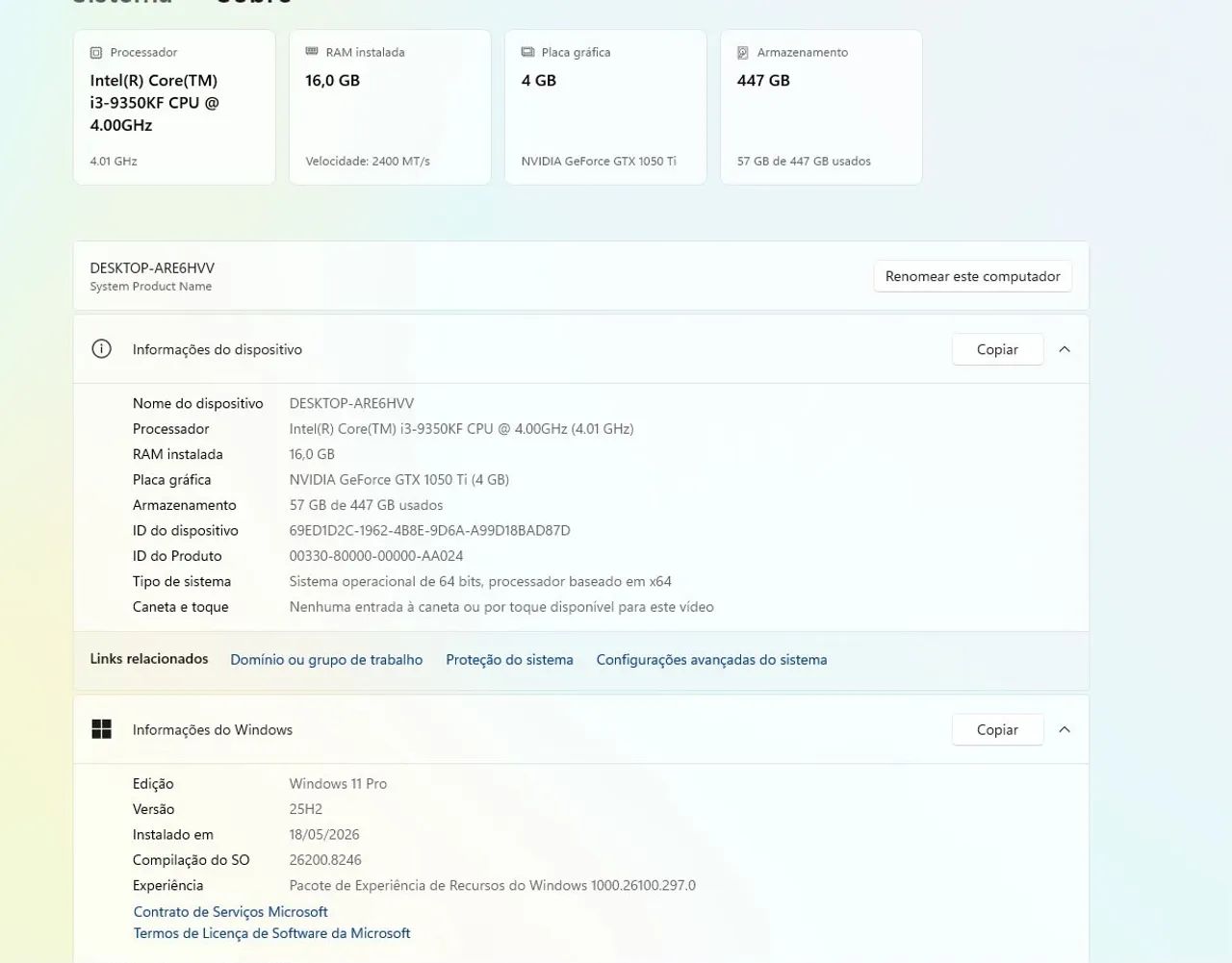Click the storage drive icon in Armazenamento card
This screenshot has width=1232, height=963.
pos(743,53)
